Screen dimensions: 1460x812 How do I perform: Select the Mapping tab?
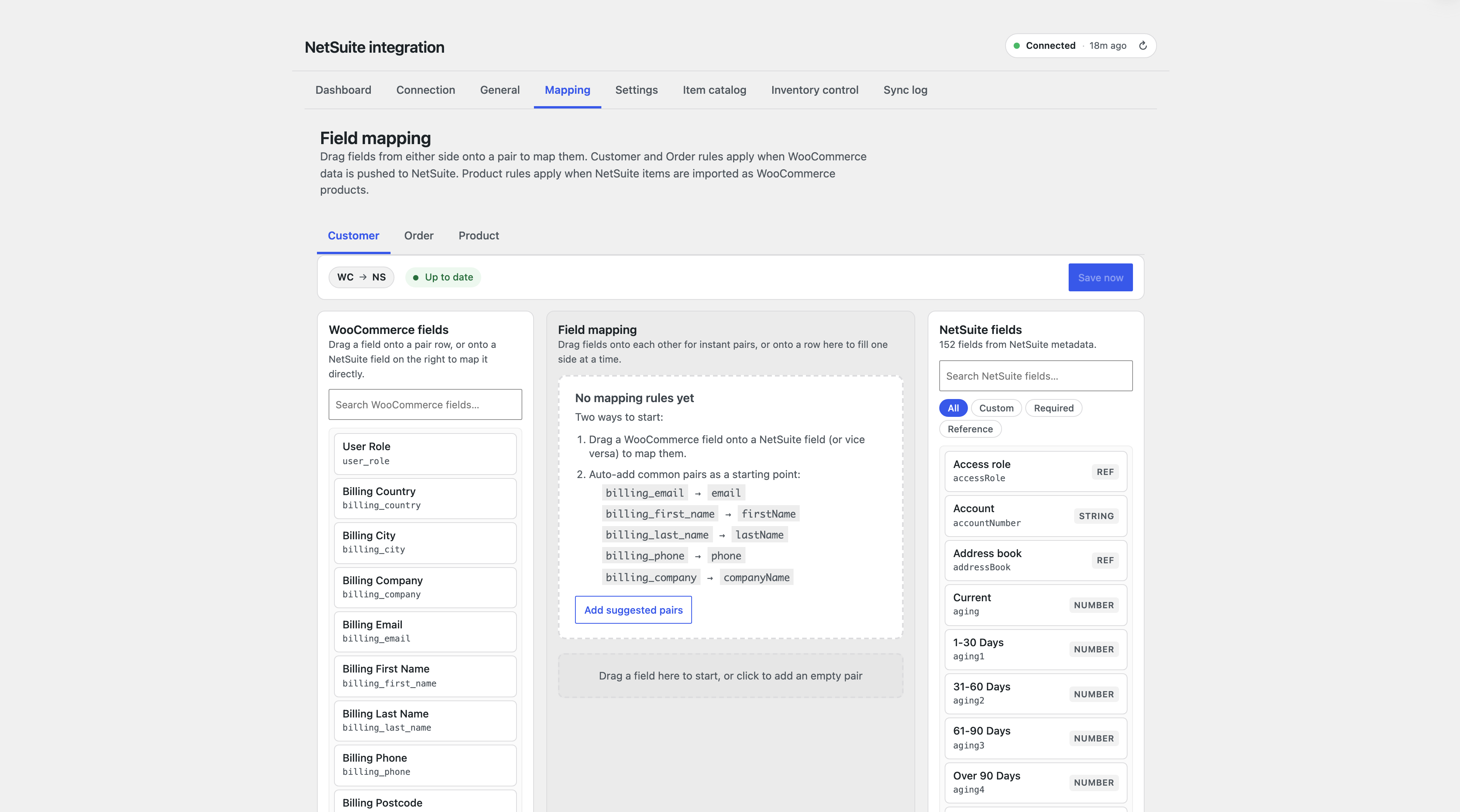(567, 90)
